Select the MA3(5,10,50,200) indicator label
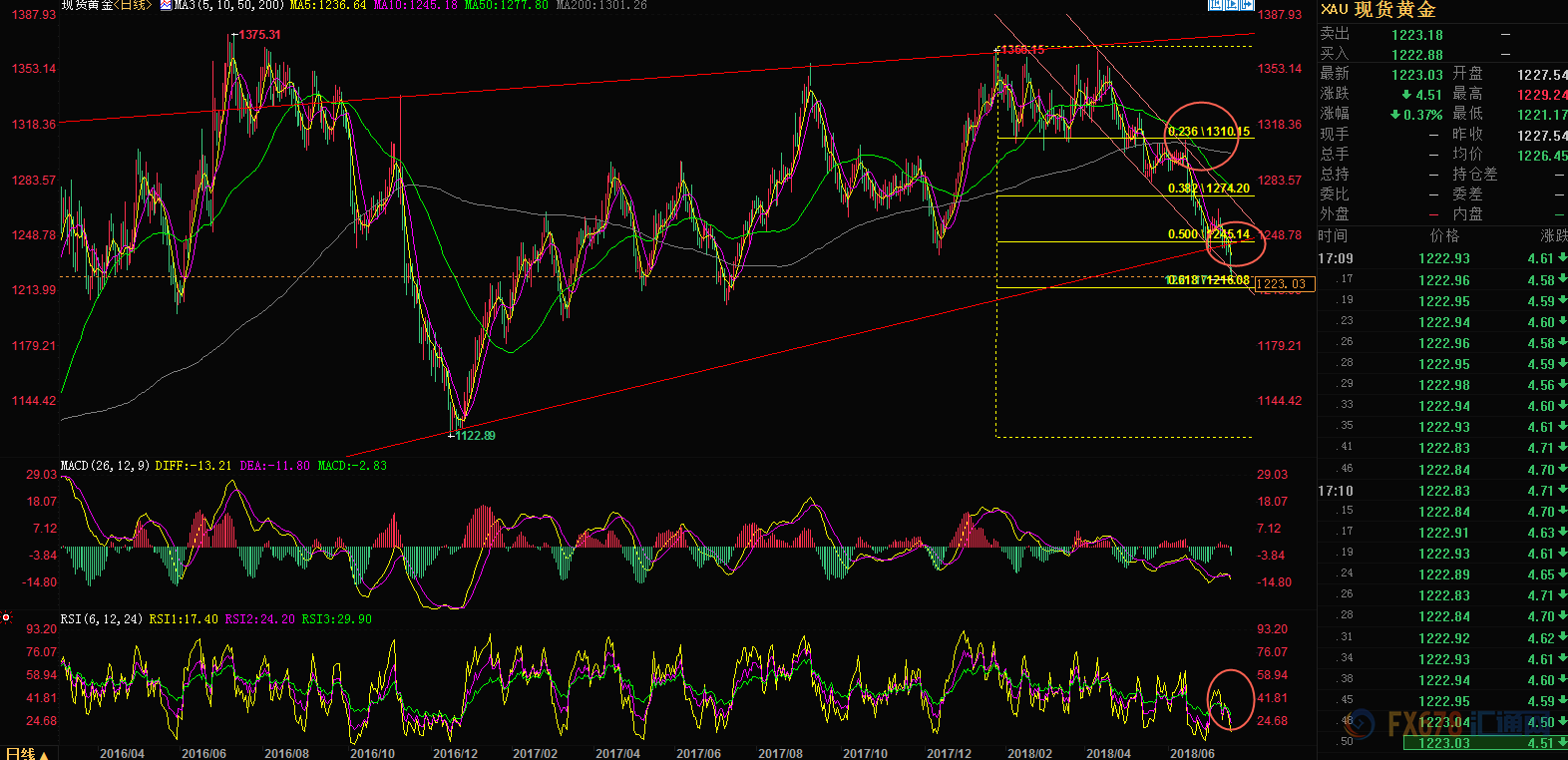Screen dimensions: 1568x760 click(229, 5)
